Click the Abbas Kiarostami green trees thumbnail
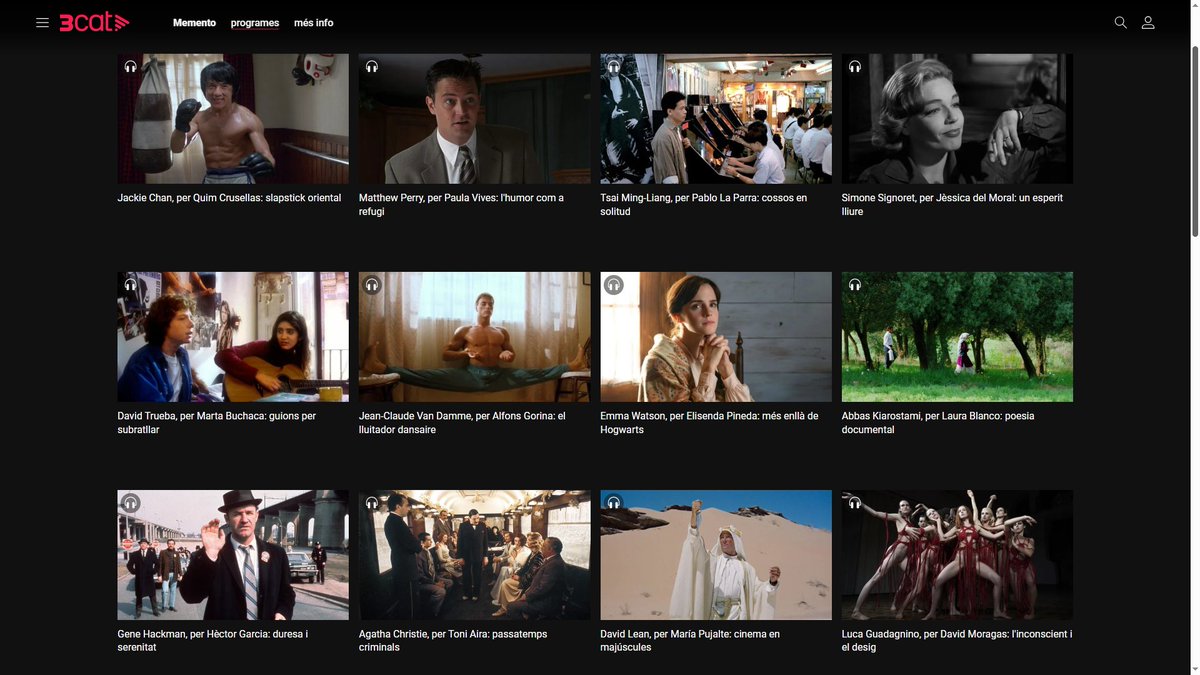The height and width of the screenshot is (675, 1200). coord(957,337)
